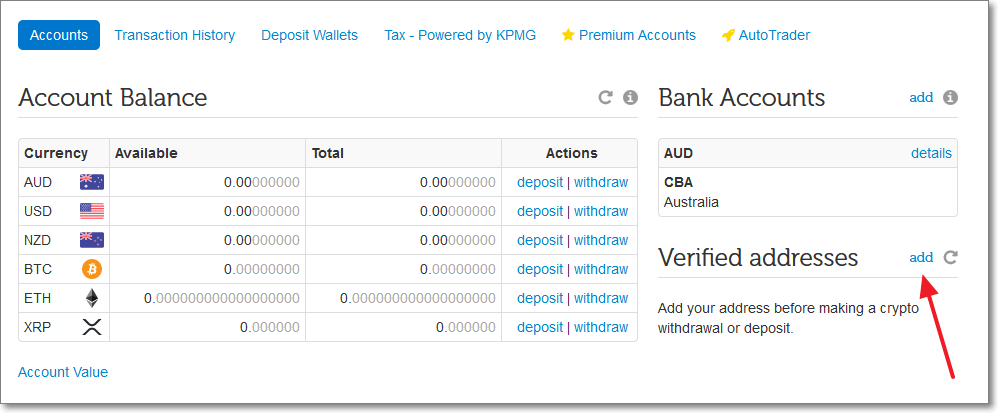The image size is (998, 413).
Task: Go to Premium Accounts tab
Action: [629, 35]
